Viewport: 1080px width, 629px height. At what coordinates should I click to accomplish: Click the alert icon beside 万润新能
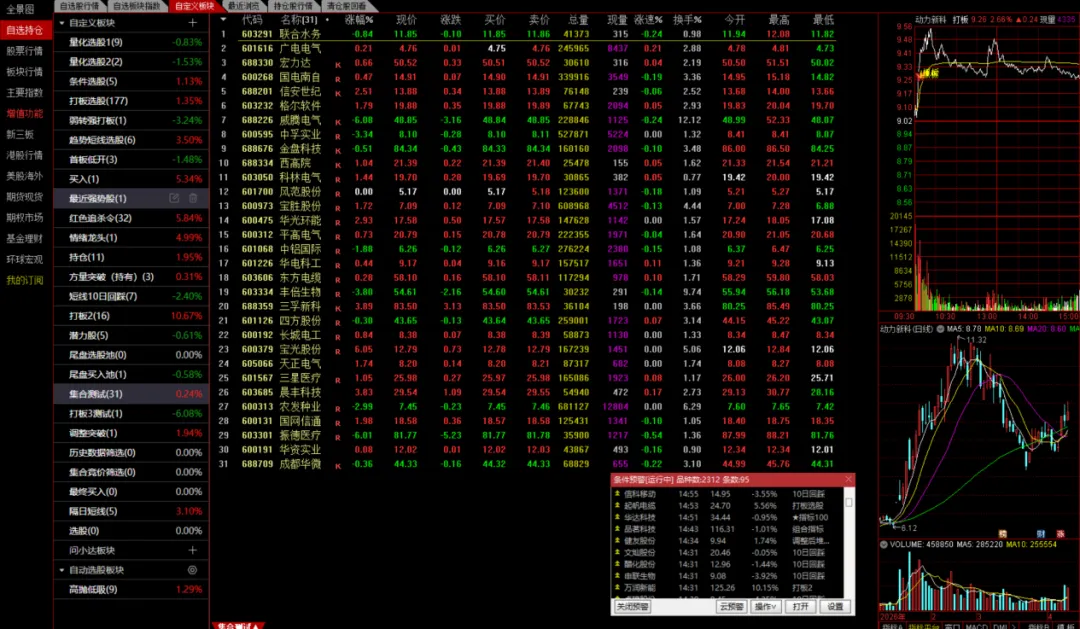(617, 587)
